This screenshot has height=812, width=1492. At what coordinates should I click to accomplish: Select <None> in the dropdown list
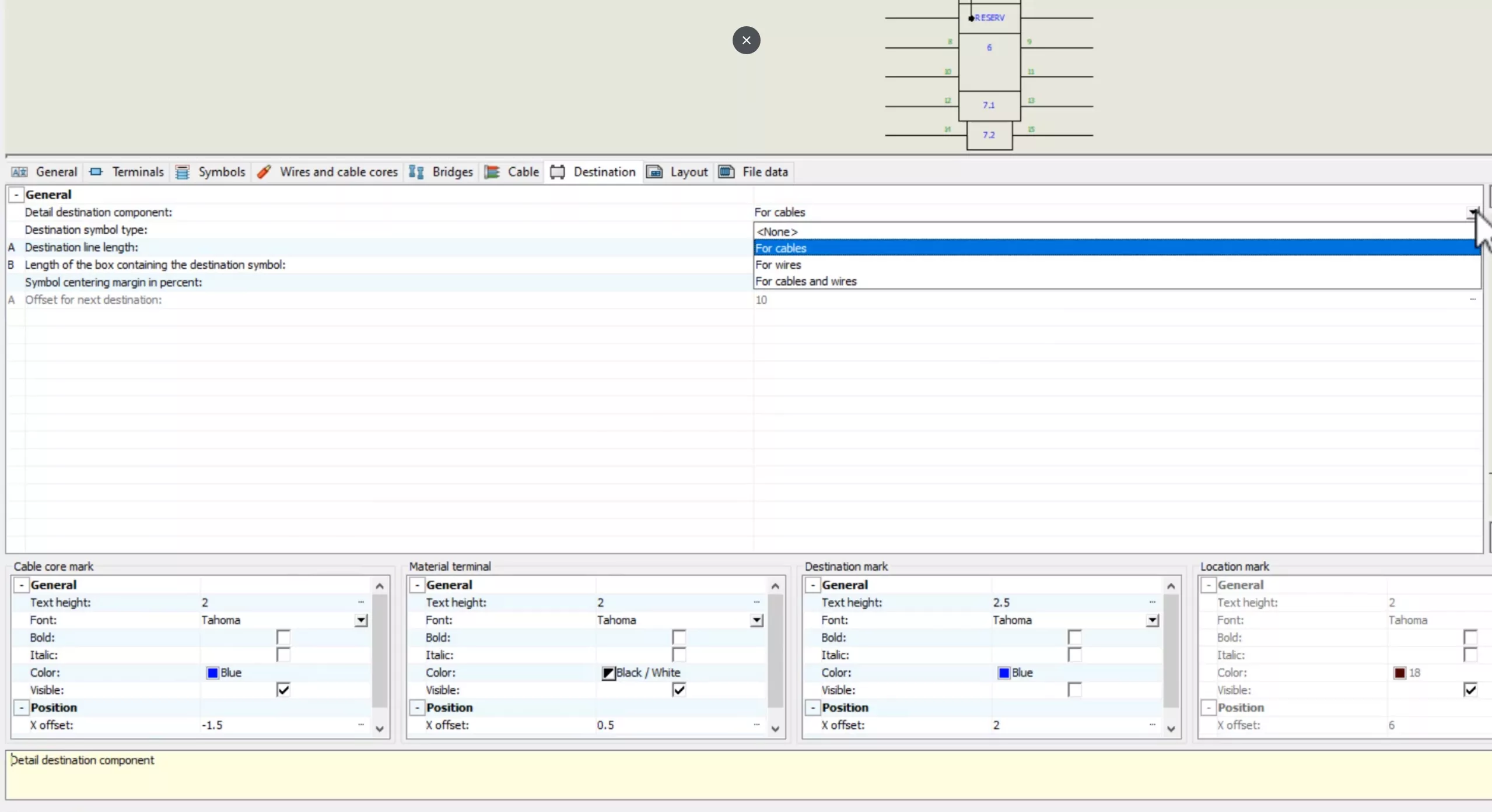[x=1116, y=231]
